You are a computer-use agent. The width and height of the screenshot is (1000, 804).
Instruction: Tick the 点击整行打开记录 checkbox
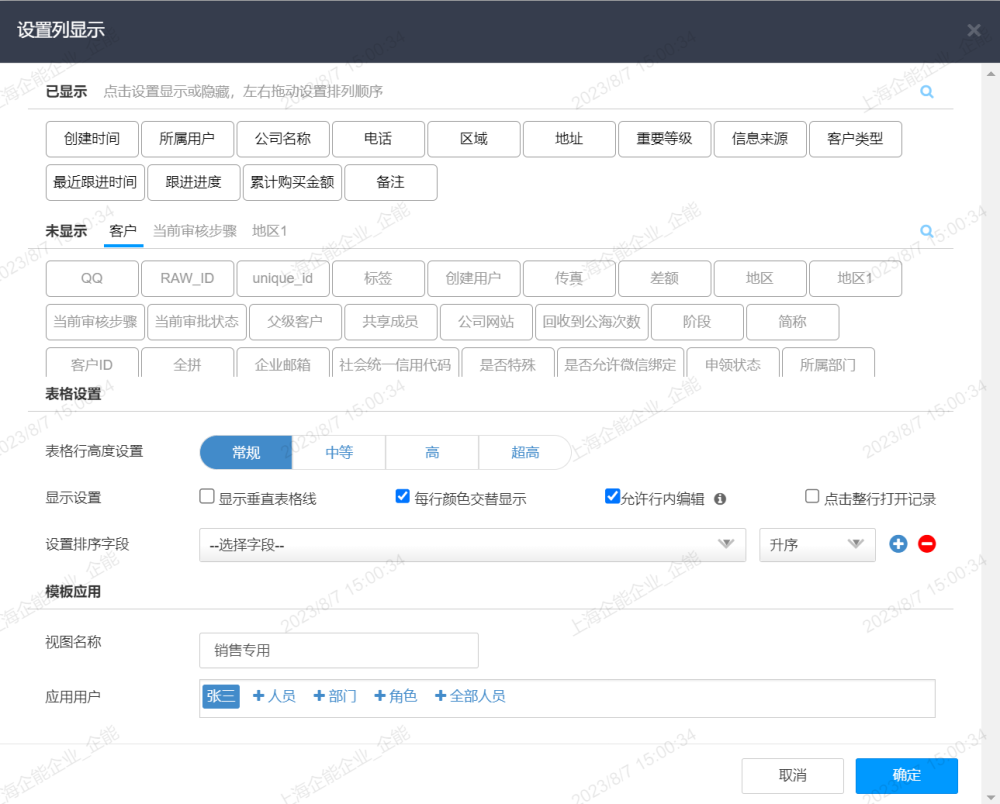click(812, 496)
